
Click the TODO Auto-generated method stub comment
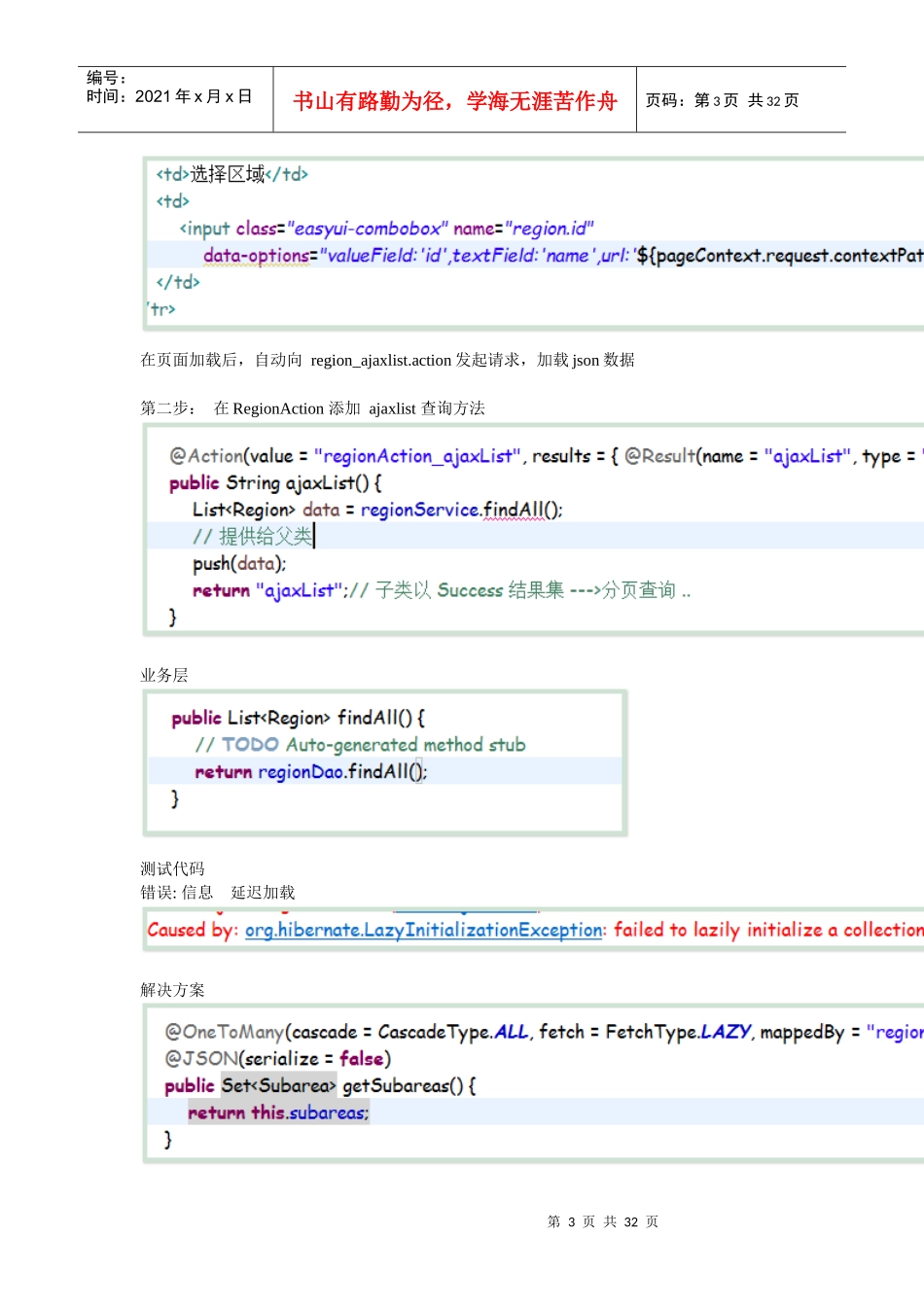point(360,745)
